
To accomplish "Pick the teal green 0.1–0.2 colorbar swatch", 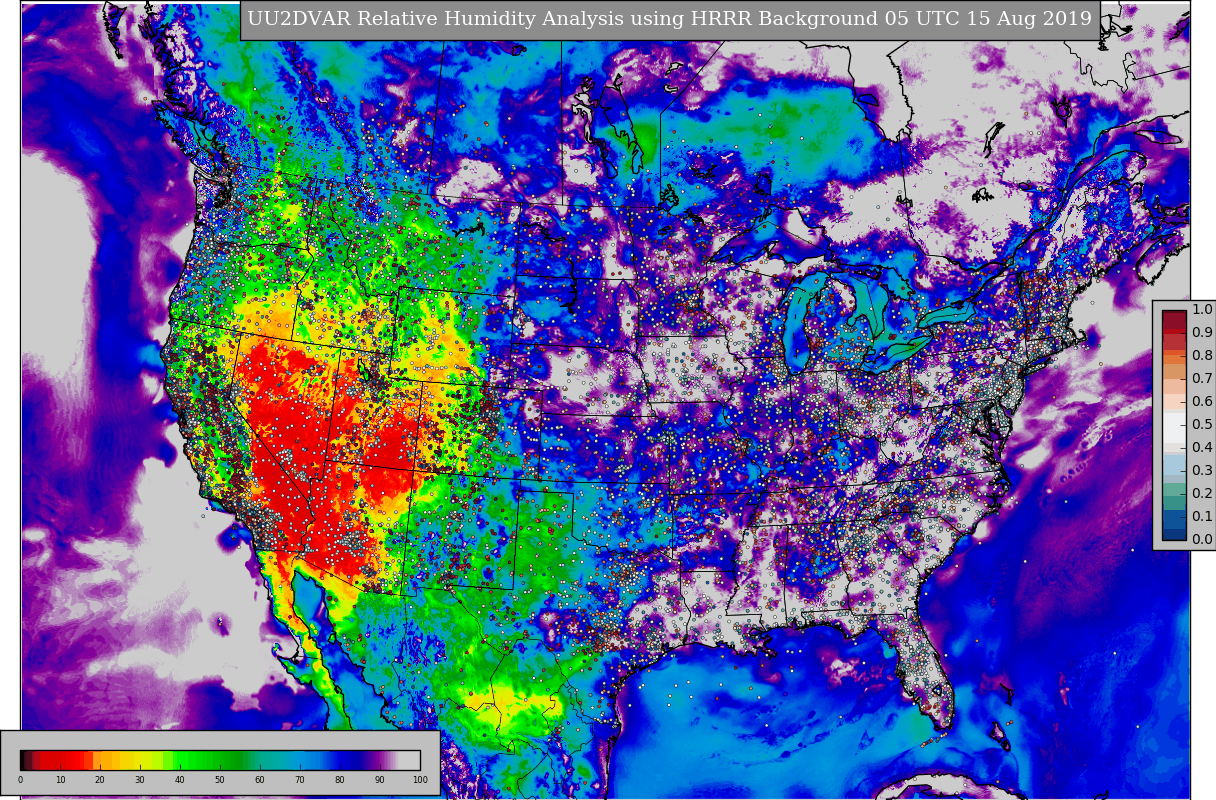I will [x=1174, y=505].
